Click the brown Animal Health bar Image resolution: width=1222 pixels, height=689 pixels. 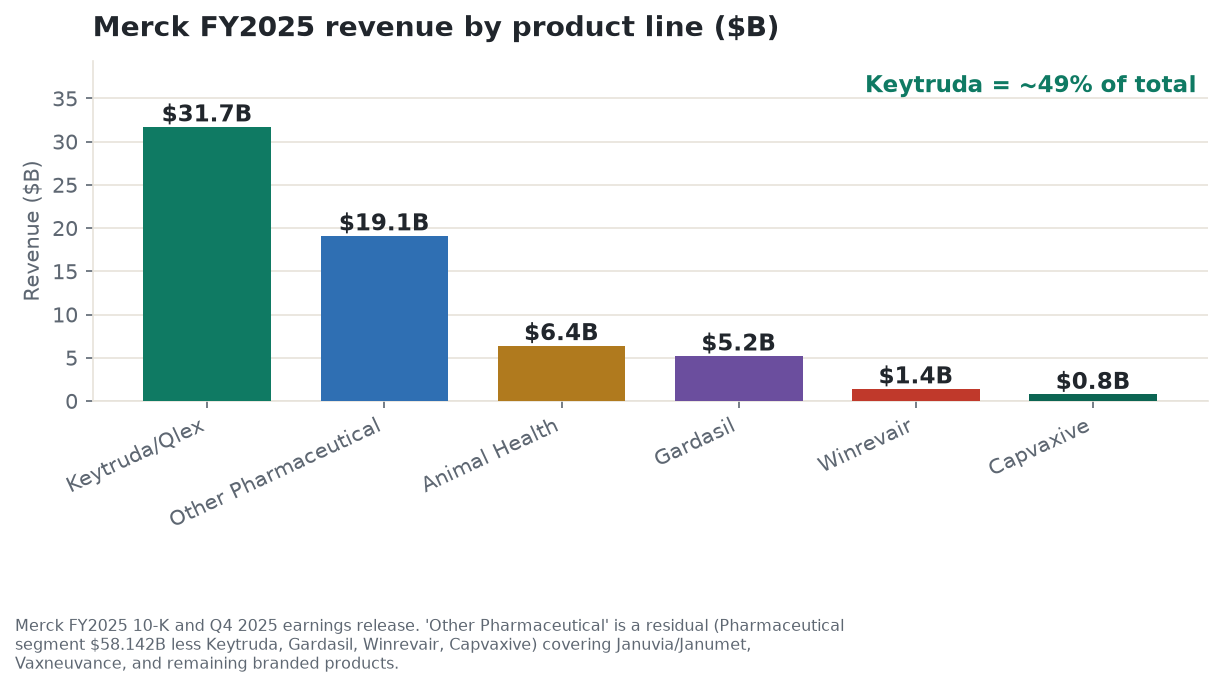(x=561, y=373)
